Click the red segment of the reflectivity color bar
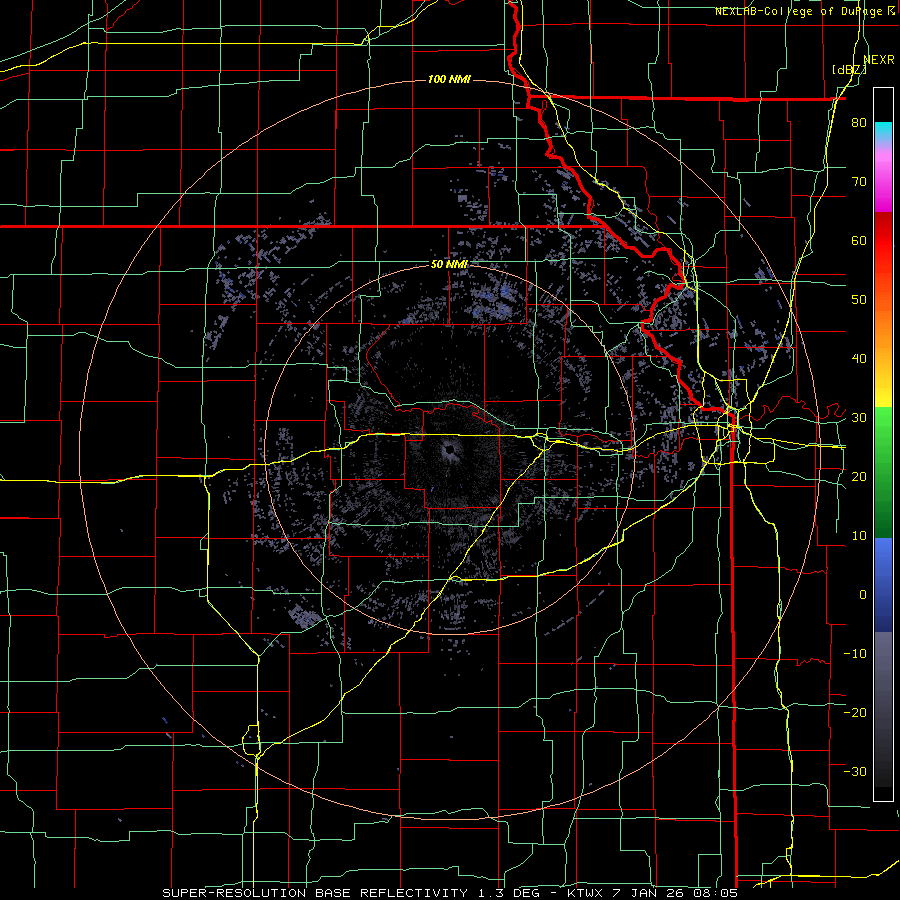The image size is (900, 900). tap(883, 241)
